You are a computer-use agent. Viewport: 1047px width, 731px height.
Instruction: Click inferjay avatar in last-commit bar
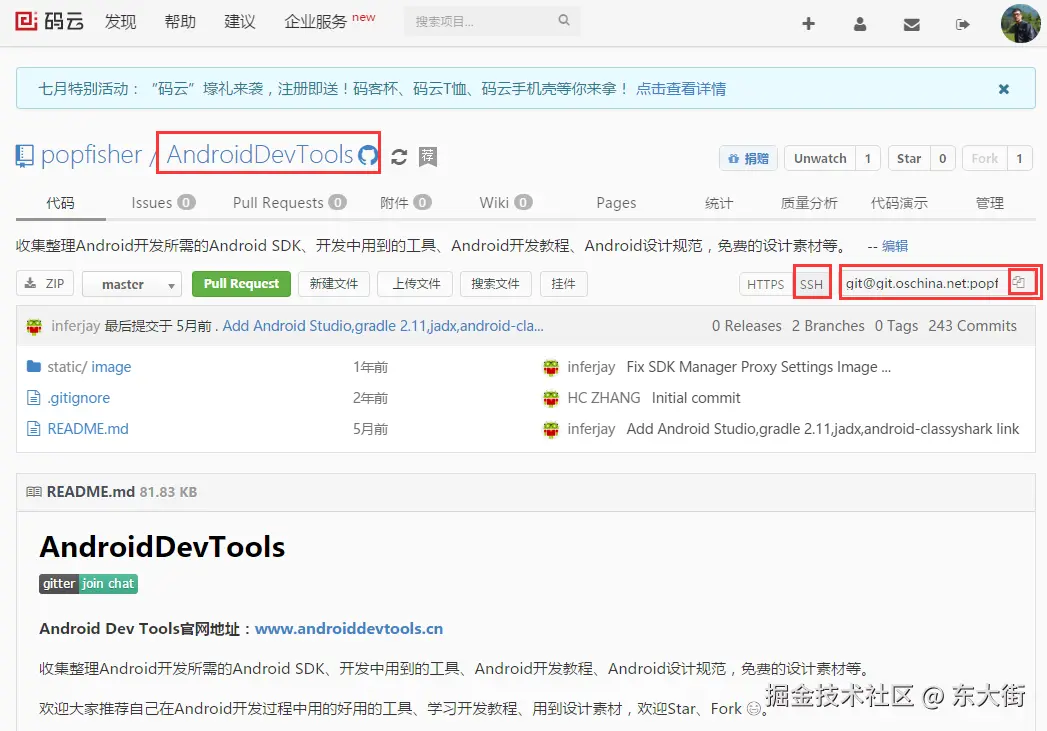(34, 326)
